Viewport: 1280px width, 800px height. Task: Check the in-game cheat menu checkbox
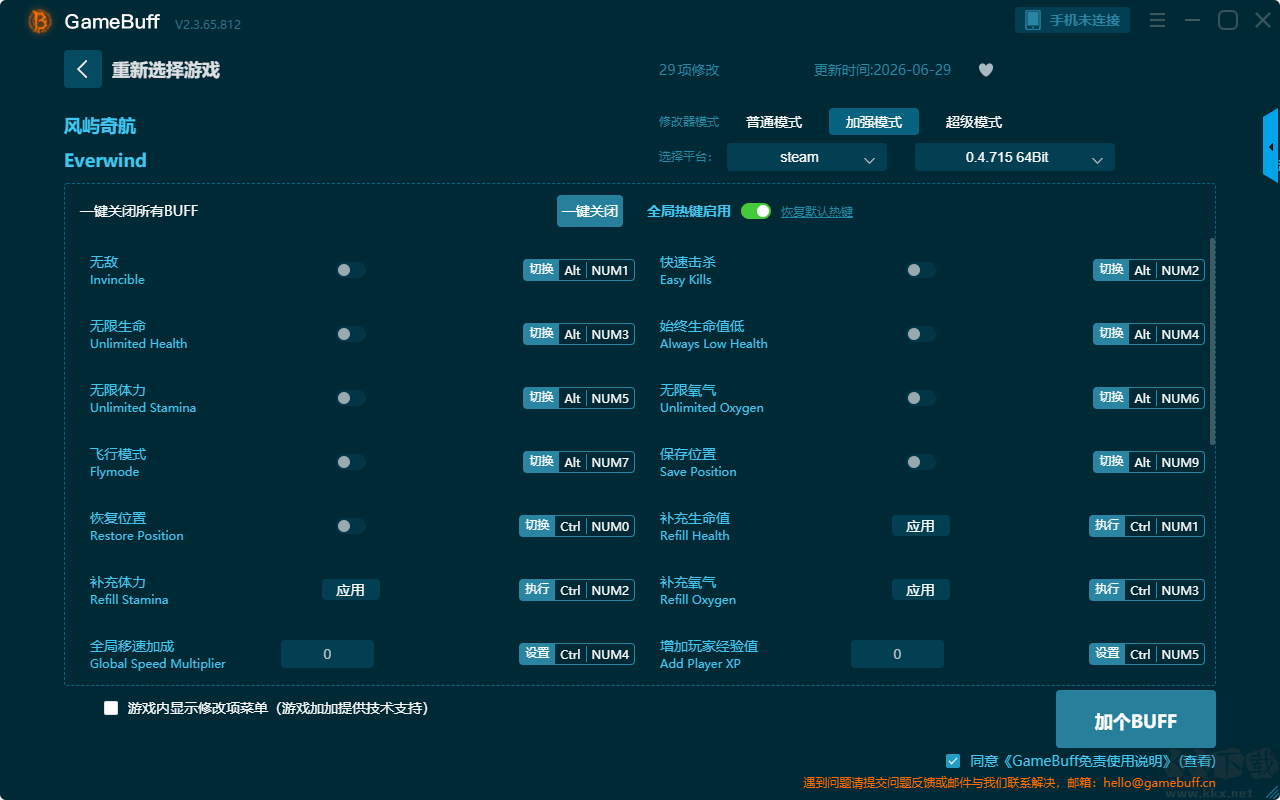(111, 708)
